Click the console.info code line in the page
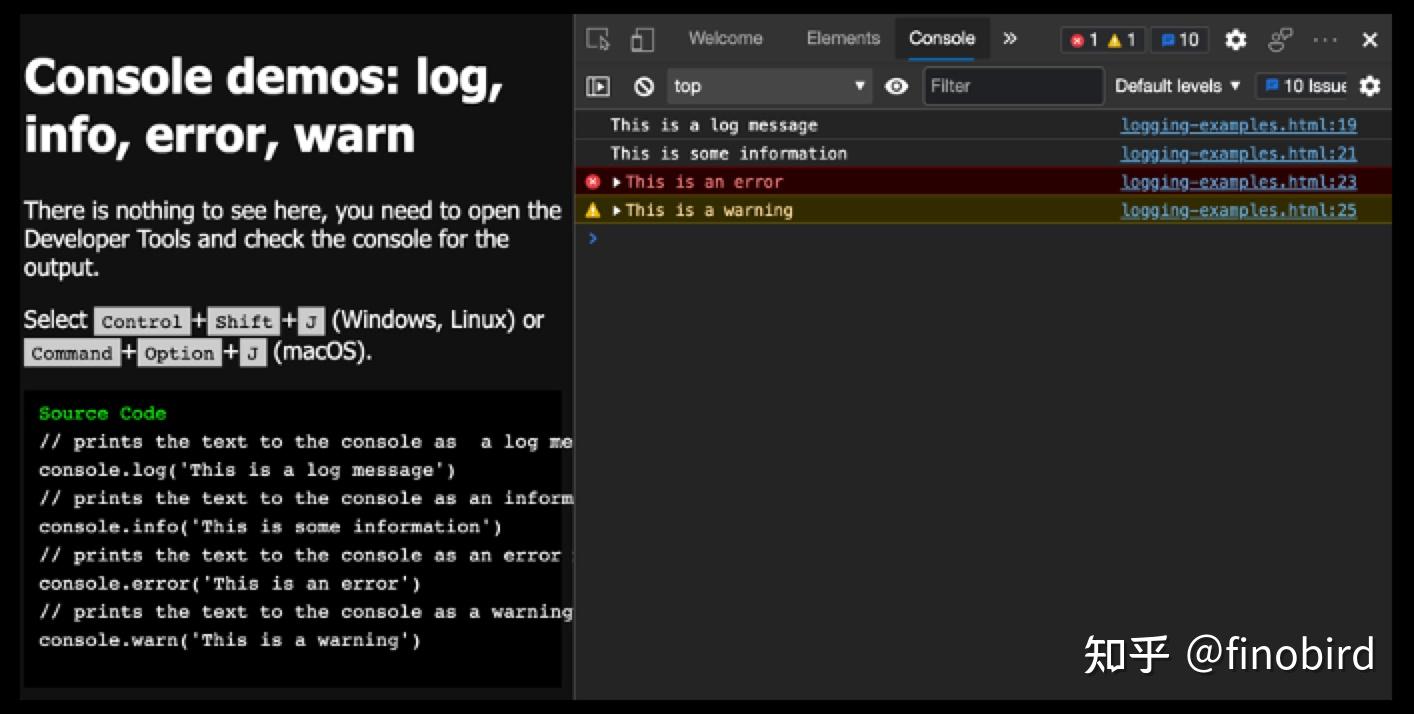The image size is (1414, 714). (x=270, y=527)
